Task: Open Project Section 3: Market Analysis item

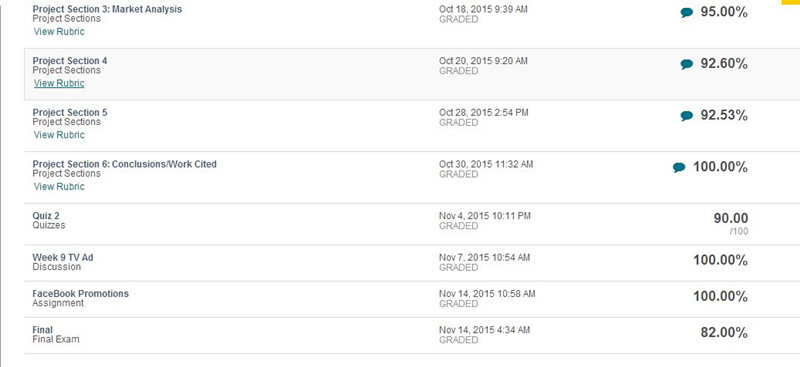Action: 107,9
